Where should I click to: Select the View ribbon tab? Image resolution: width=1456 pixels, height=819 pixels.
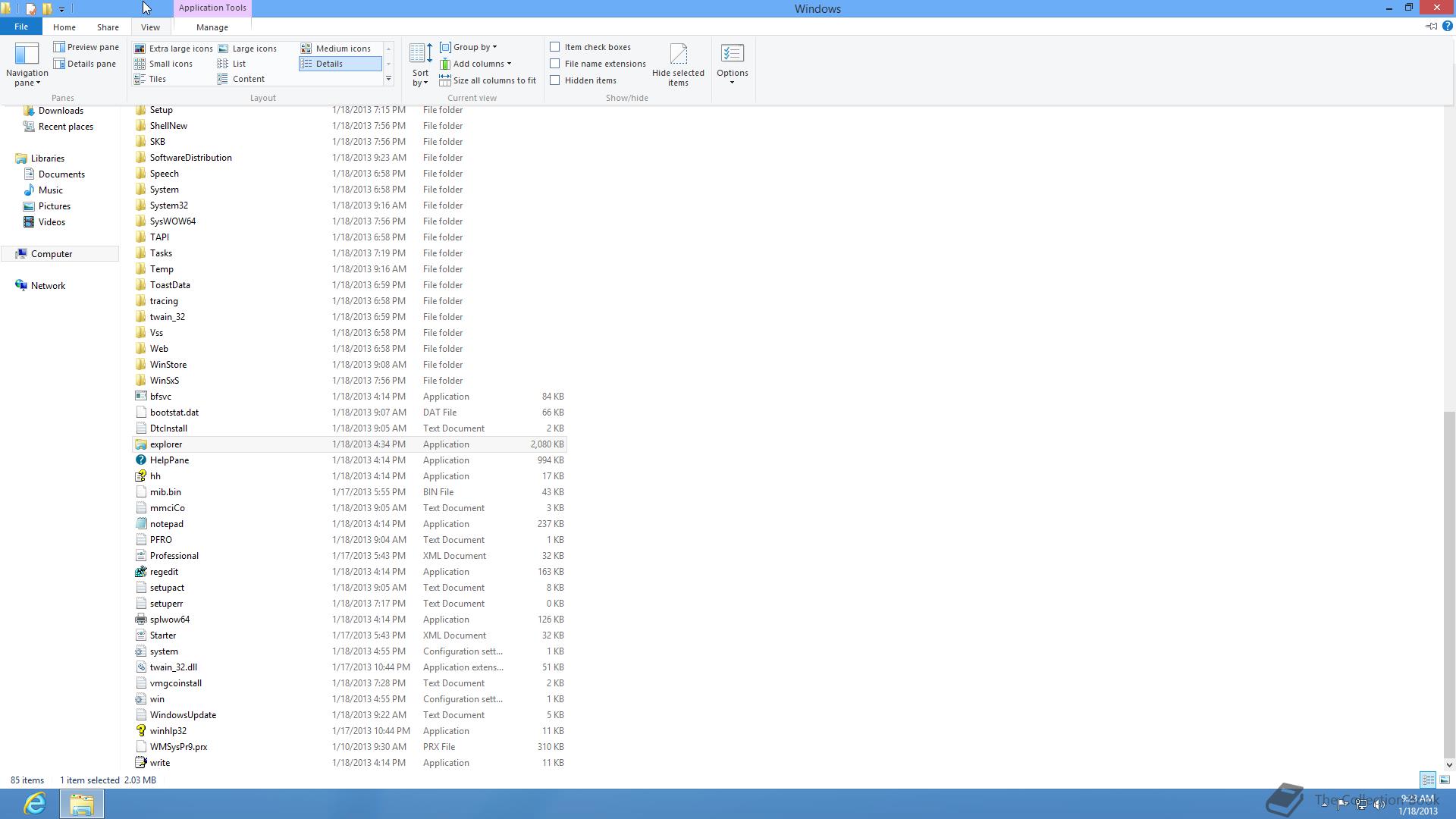click(150, 27)
